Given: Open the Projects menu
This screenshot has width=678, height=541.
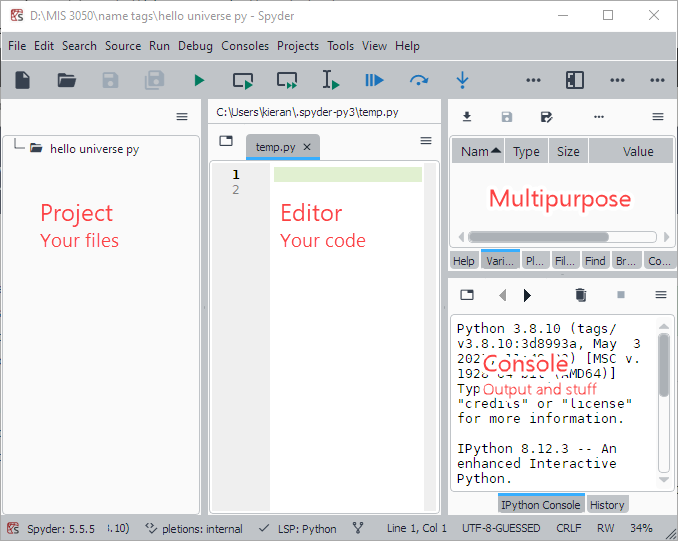Looking at the screenshot, I should tap(297, 46).
